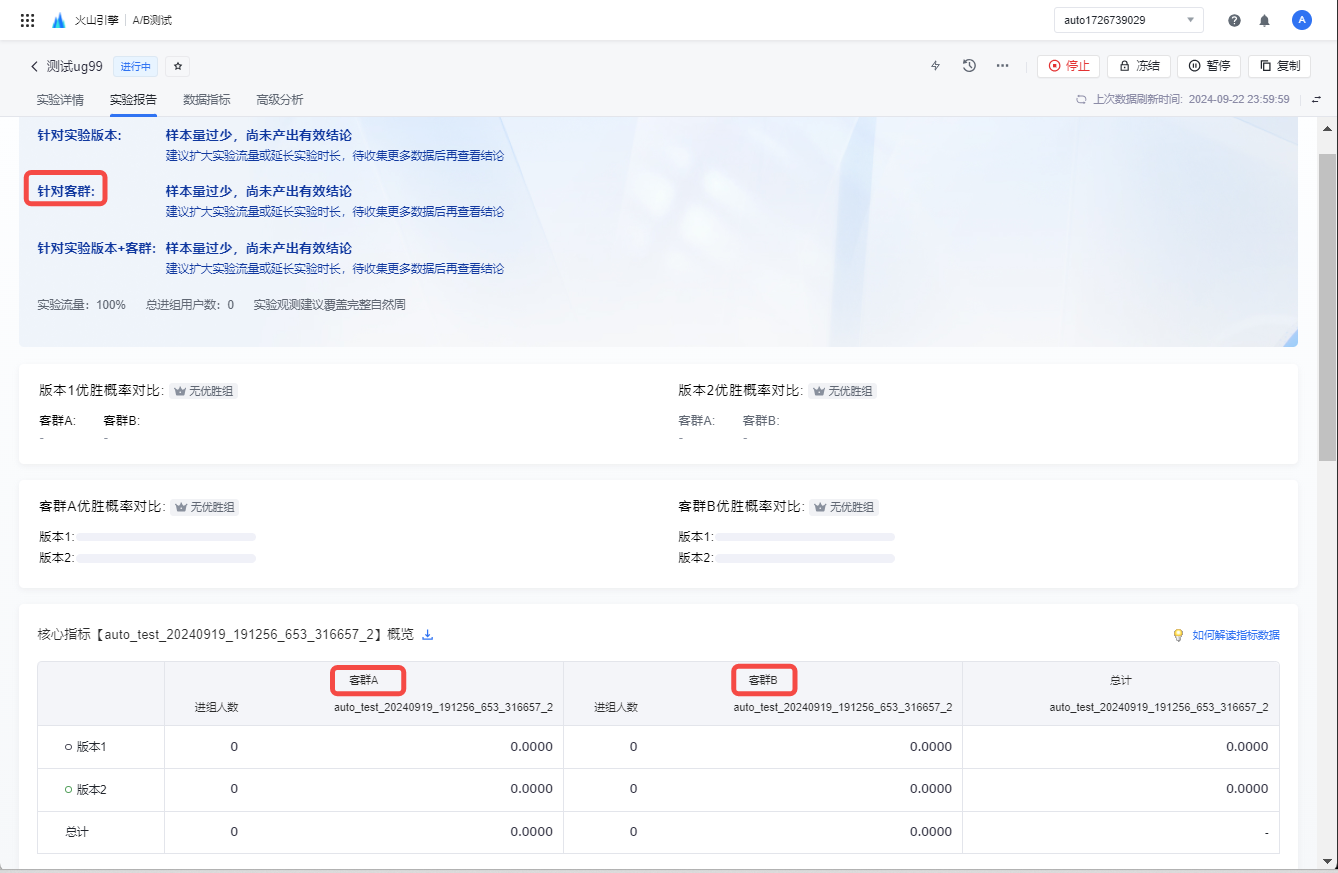Click the Volcano Engine logo
This screenshot has height=873, width=1338.
[x=58, y=20]
